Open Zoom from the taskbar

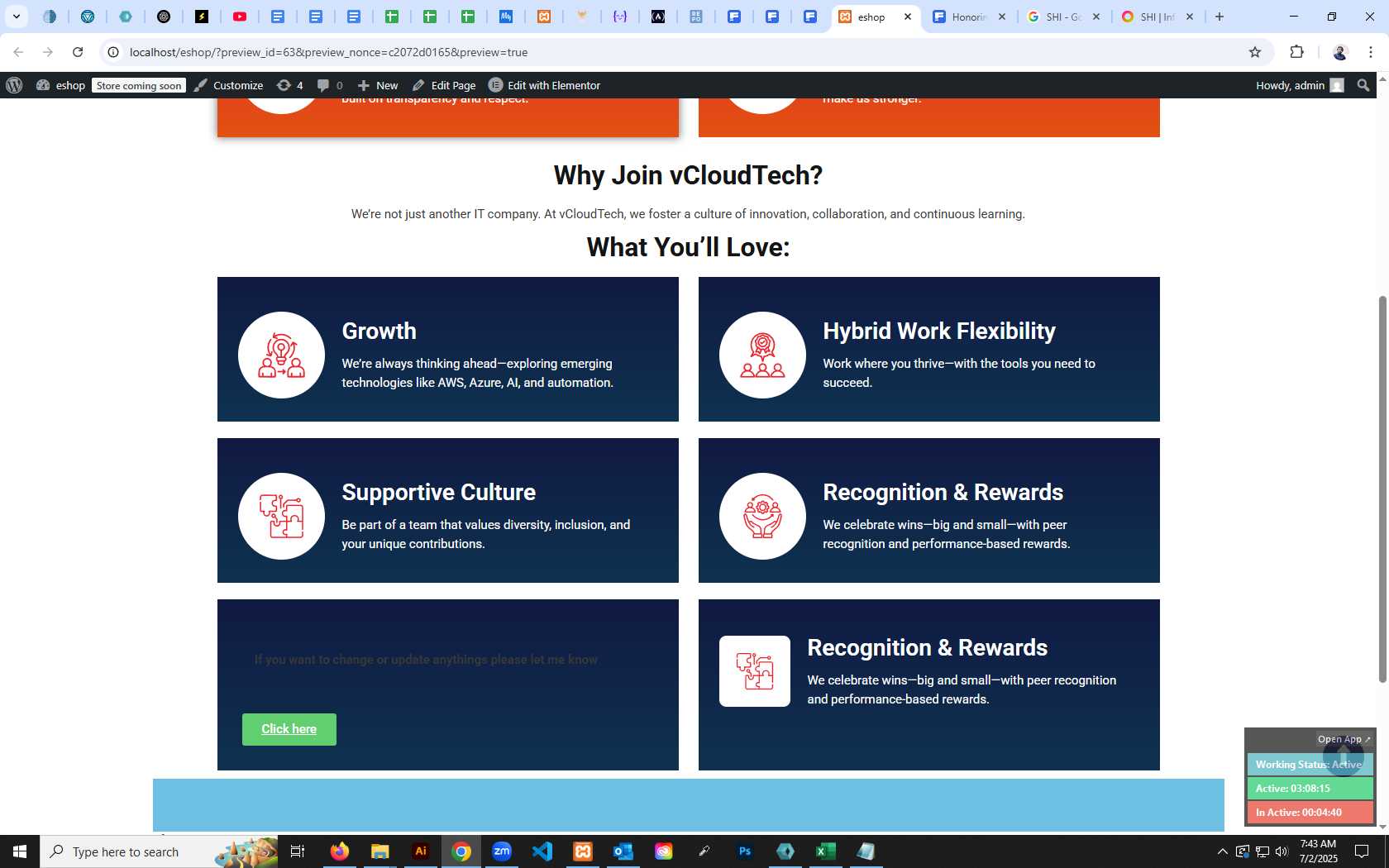click(x=502, y=851)
